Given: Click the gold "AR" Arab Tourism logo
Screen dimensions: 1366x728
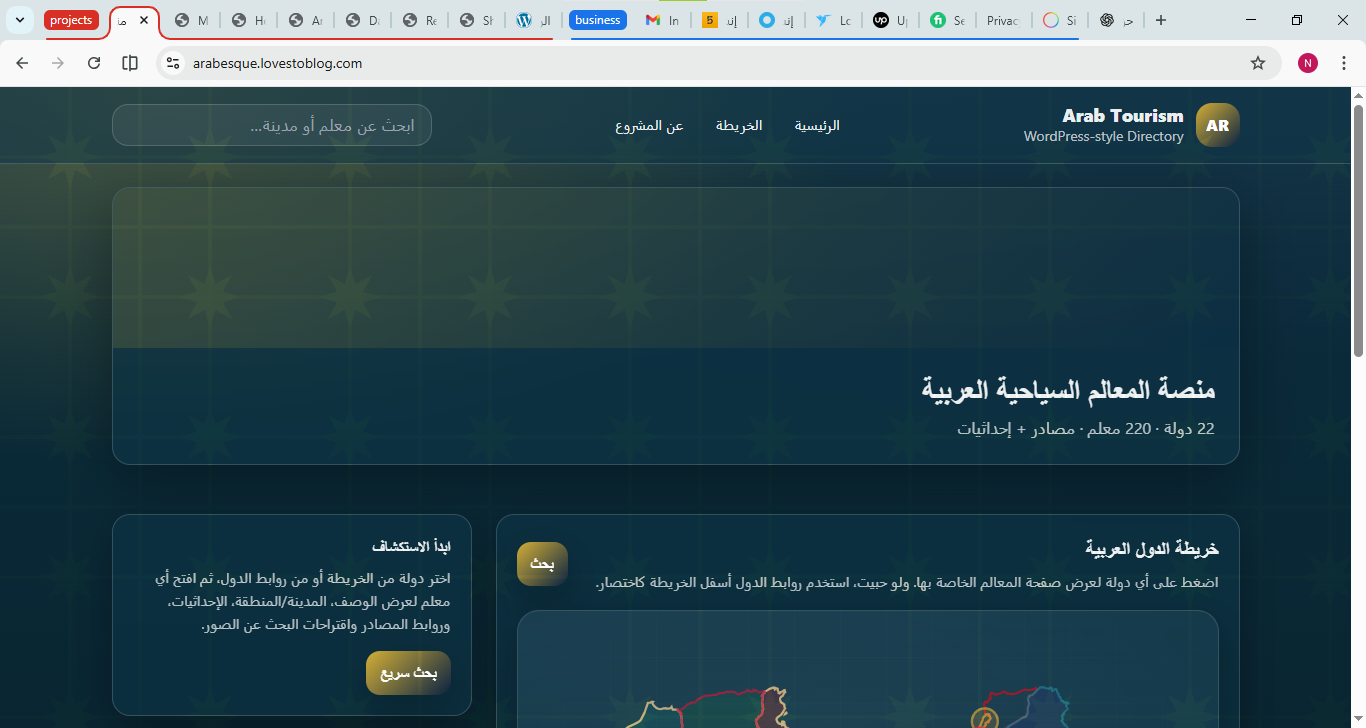Looking at the screenshot, I should point(1217,125).
